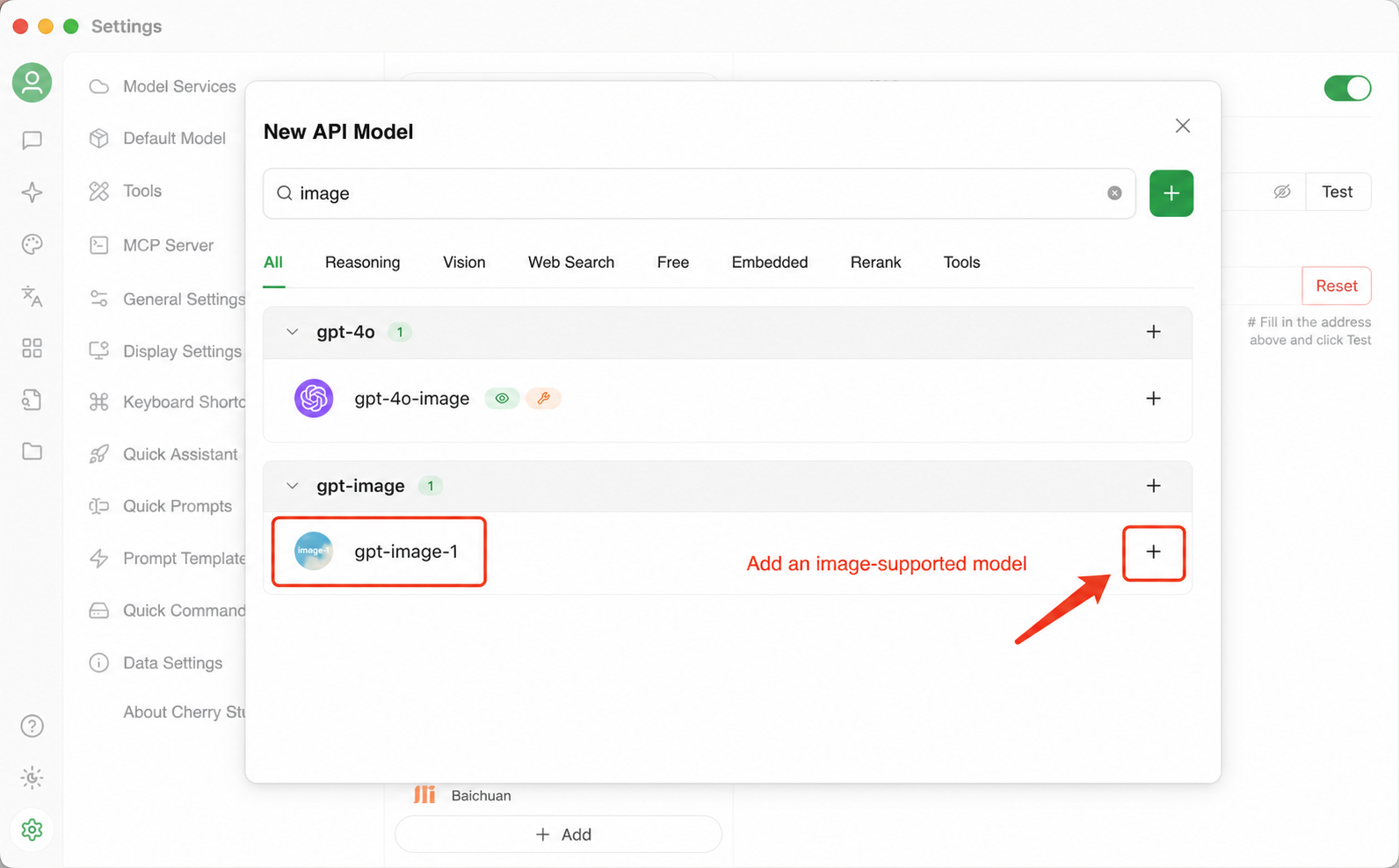Open the help question mark icon

pyautogui.click(x=32, y=726)
